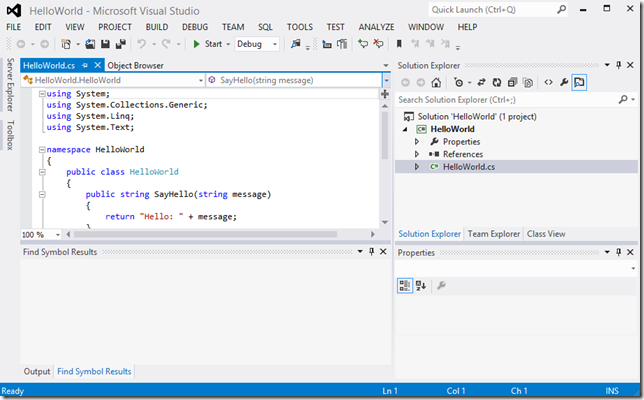Switch to the Object Browser tab
Image resolution: width=644 pixels, height=400 pixels.
(135, 65)
